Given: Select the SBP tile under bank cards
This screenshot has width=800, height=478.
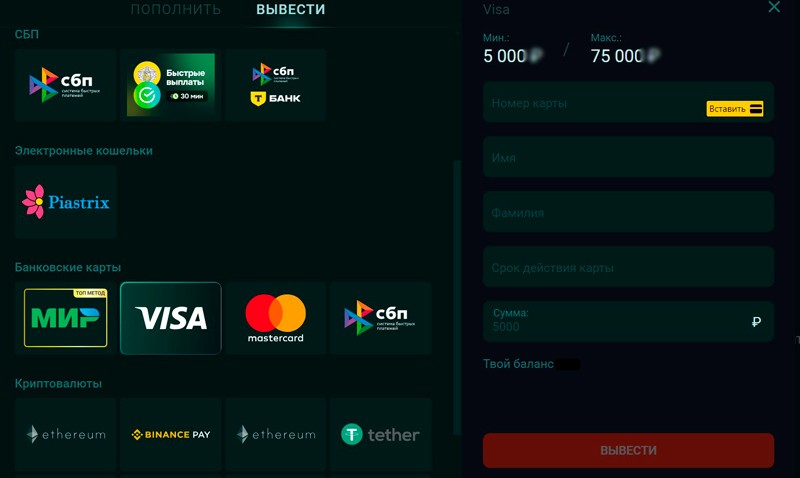Looking at the screenshot, I should (381, 318).
